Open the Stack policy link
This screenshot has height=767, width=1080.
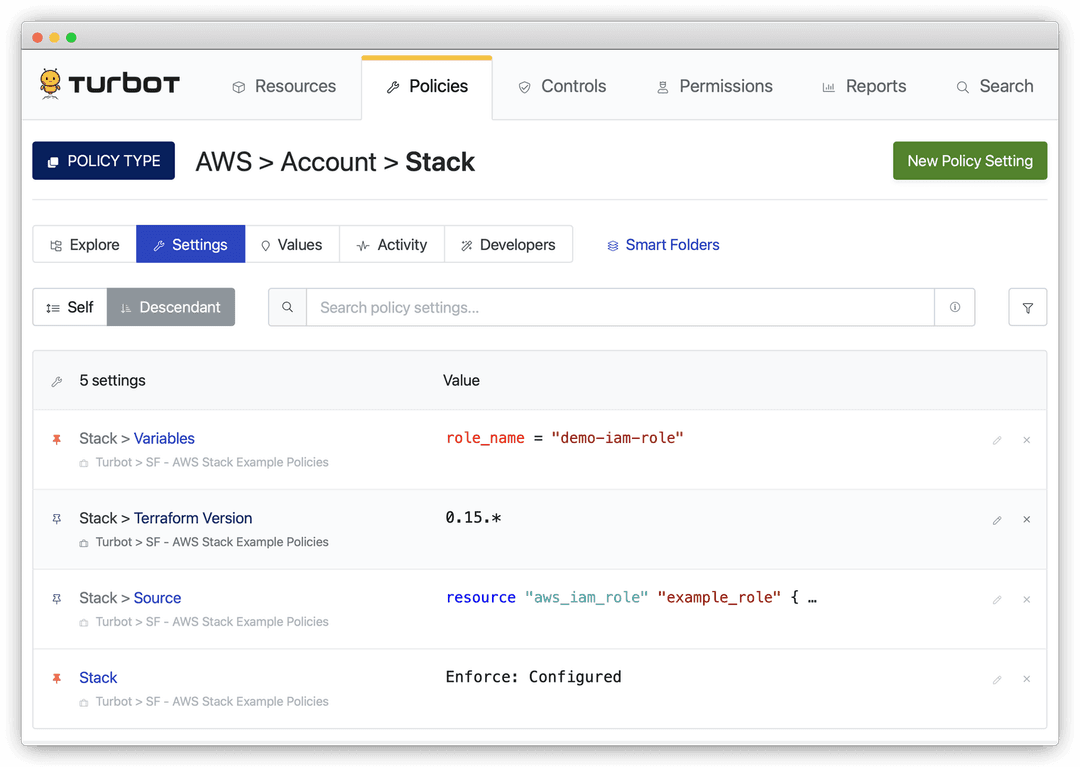(98, 678)
